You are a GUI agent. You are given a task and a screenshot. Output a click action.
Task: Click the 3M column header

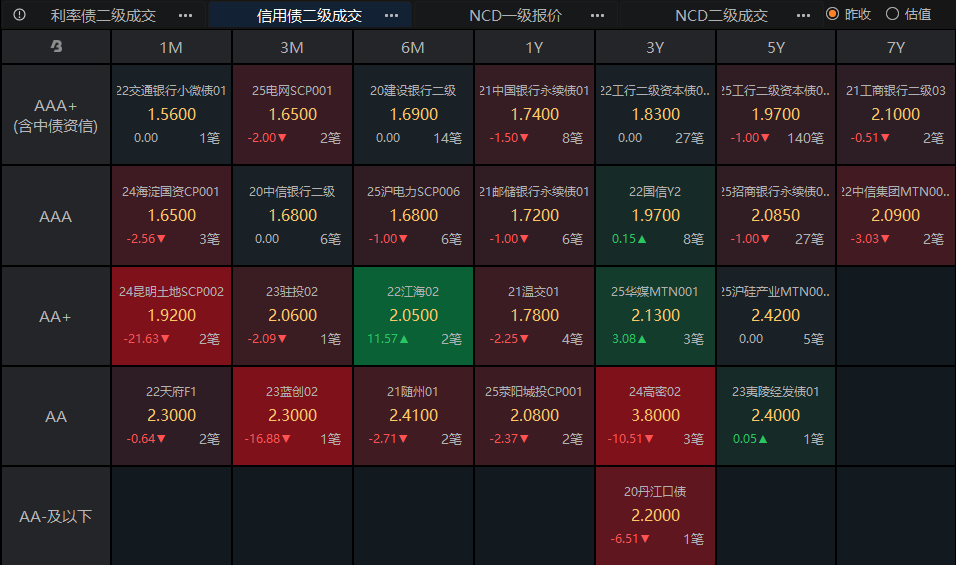(292, 47)
